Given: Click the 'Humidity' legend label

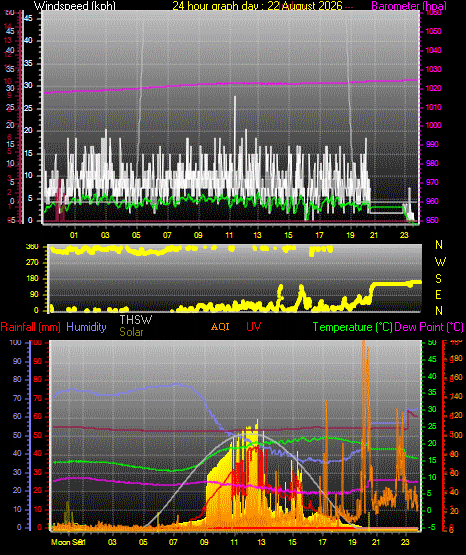Looking at the screenshot, I should 86,327.
